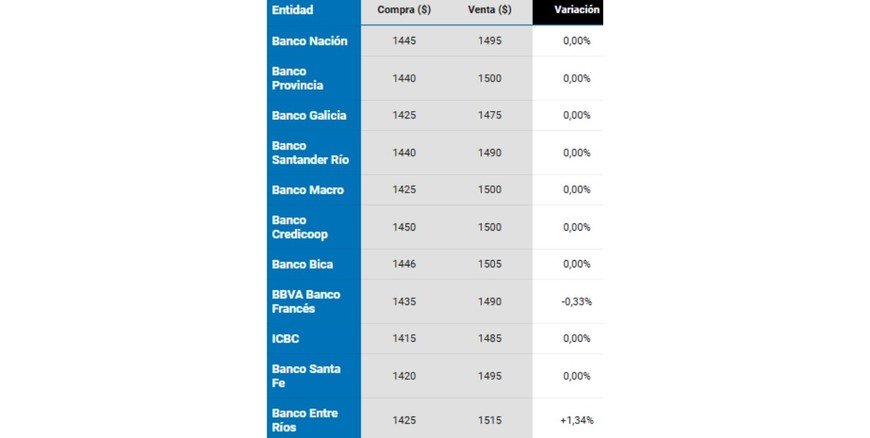Click the Variación column header
The width and height of the screenshot is (870, 438).
pos(577,10)
